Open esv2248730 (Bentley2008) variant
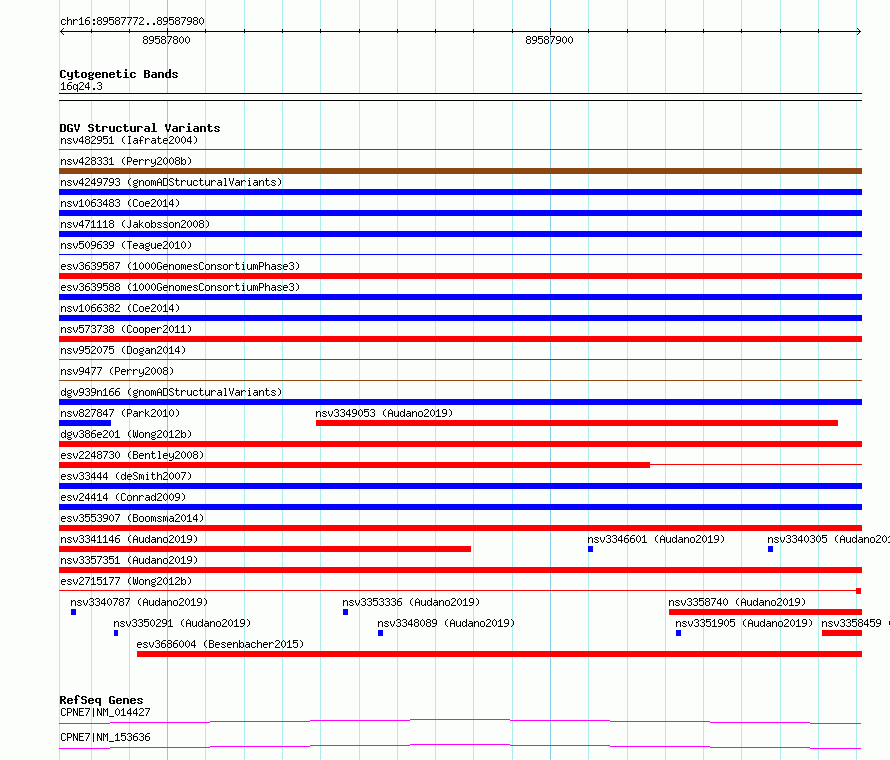Image resolution: width=890 pixels, height=760 pixels. (132, 455)
